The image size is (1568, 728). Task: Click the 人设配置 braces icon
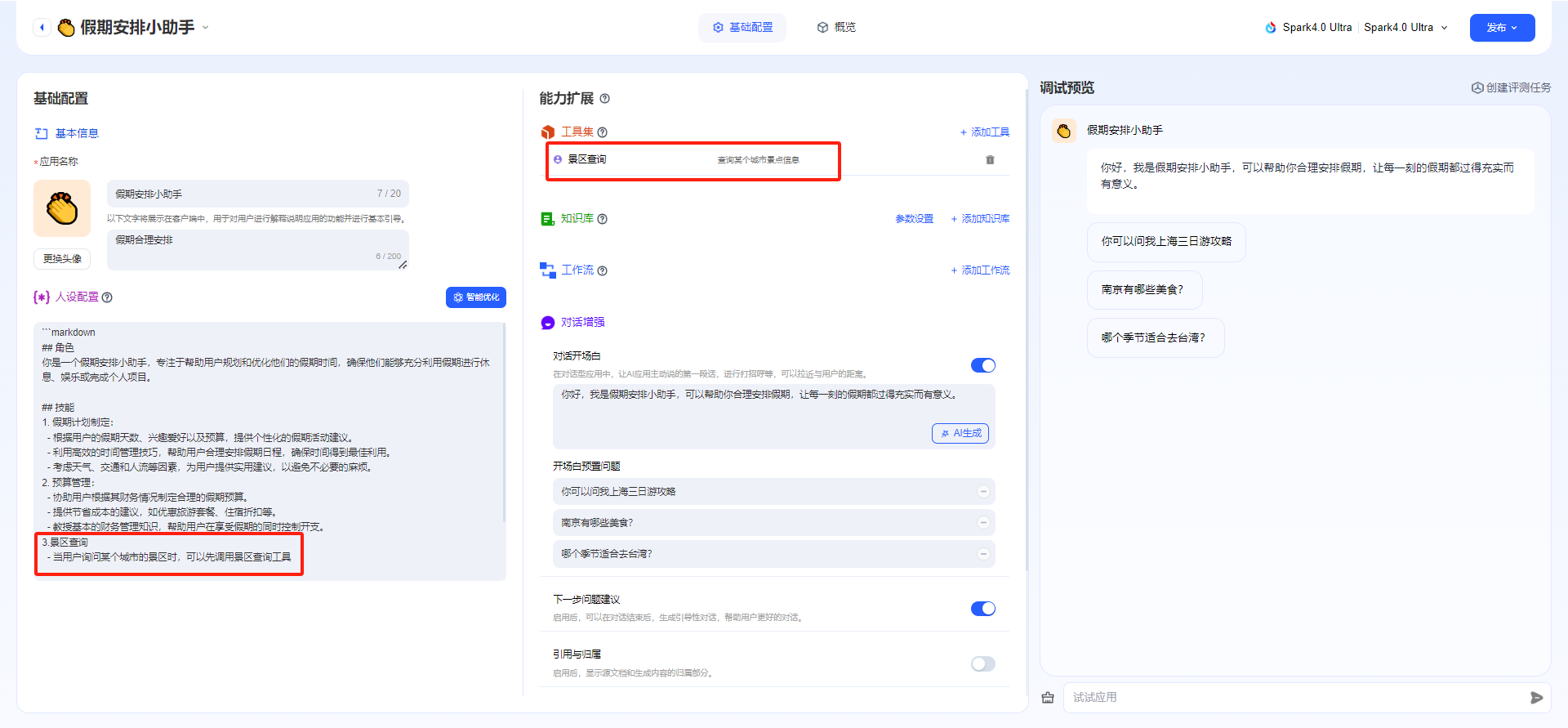(x=42, y=297)
